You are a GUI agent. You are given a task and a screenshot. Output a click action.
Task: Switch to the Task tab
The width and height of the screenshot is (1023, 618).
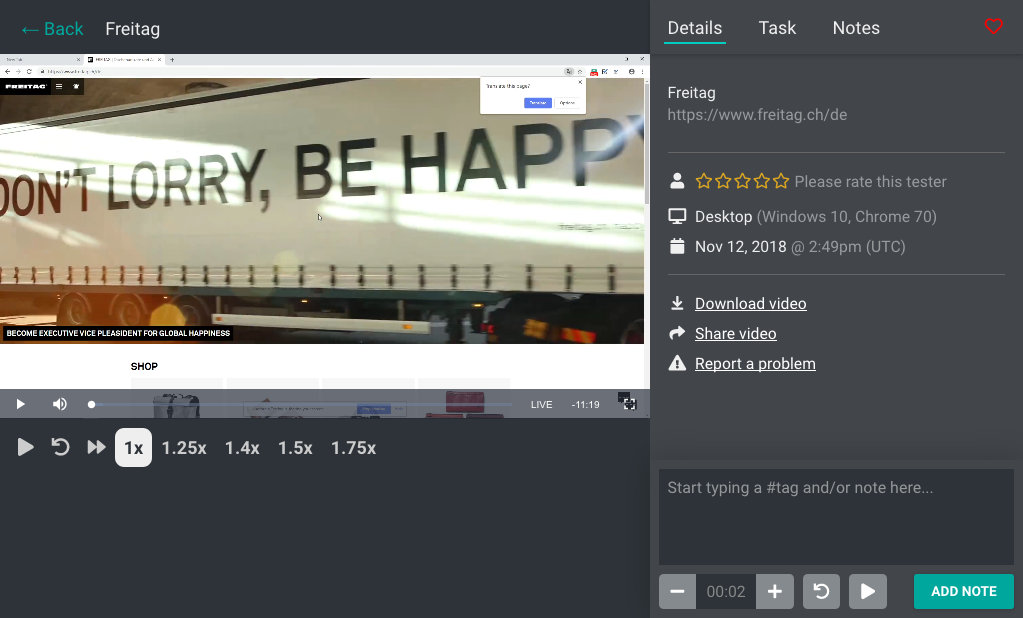click(777, 28)
